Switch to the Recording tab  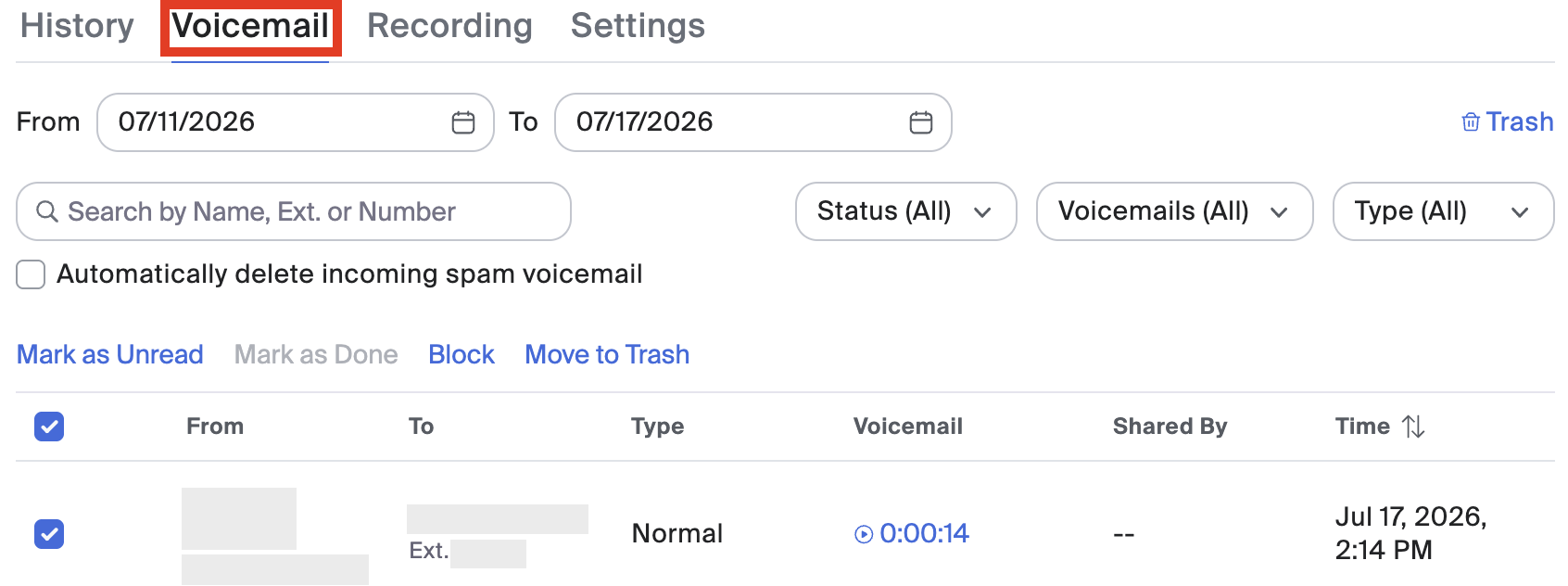[449, 26]
